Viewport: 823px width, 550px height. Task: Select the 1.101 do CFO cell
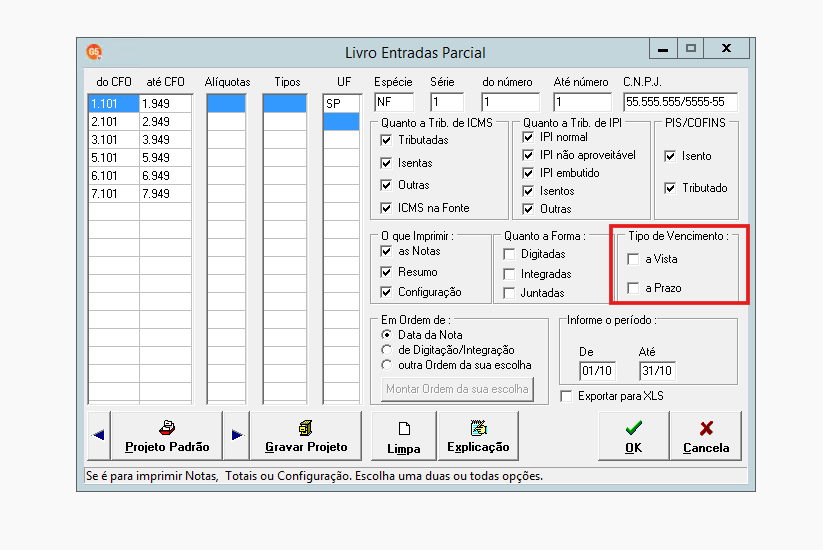pyautogui.click(x=114, y=103)
